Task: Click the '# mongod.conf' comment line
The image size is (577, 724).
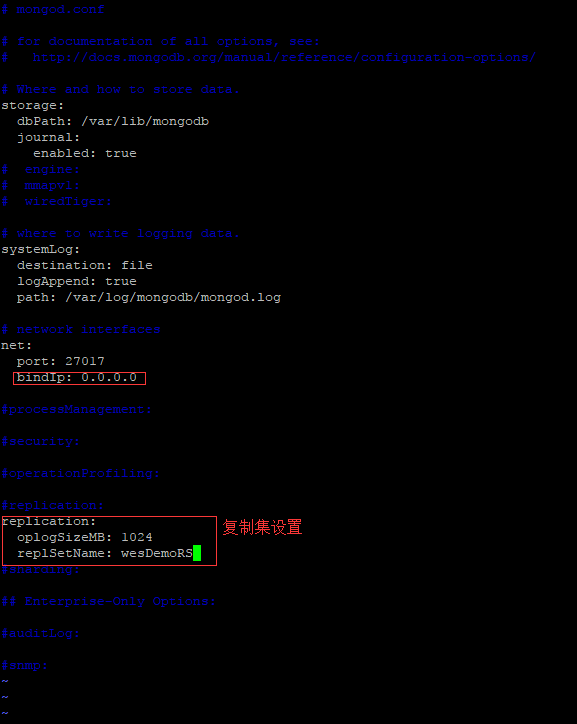Action: pos(53,9)
